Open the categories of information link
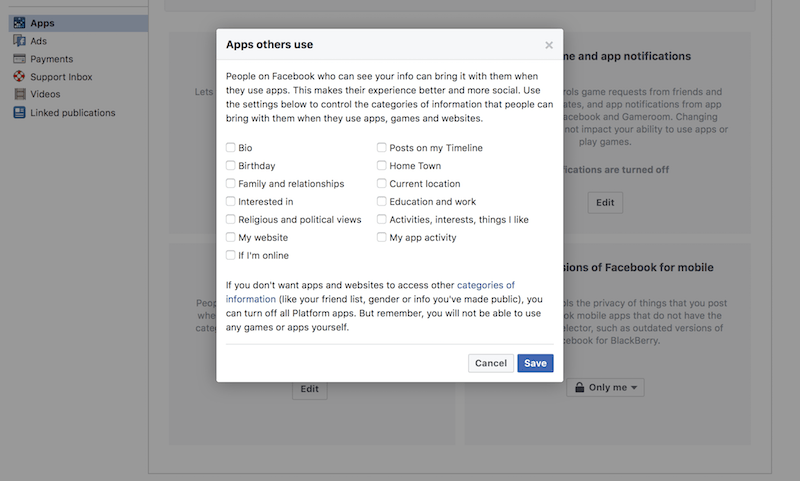 (370, 292)
